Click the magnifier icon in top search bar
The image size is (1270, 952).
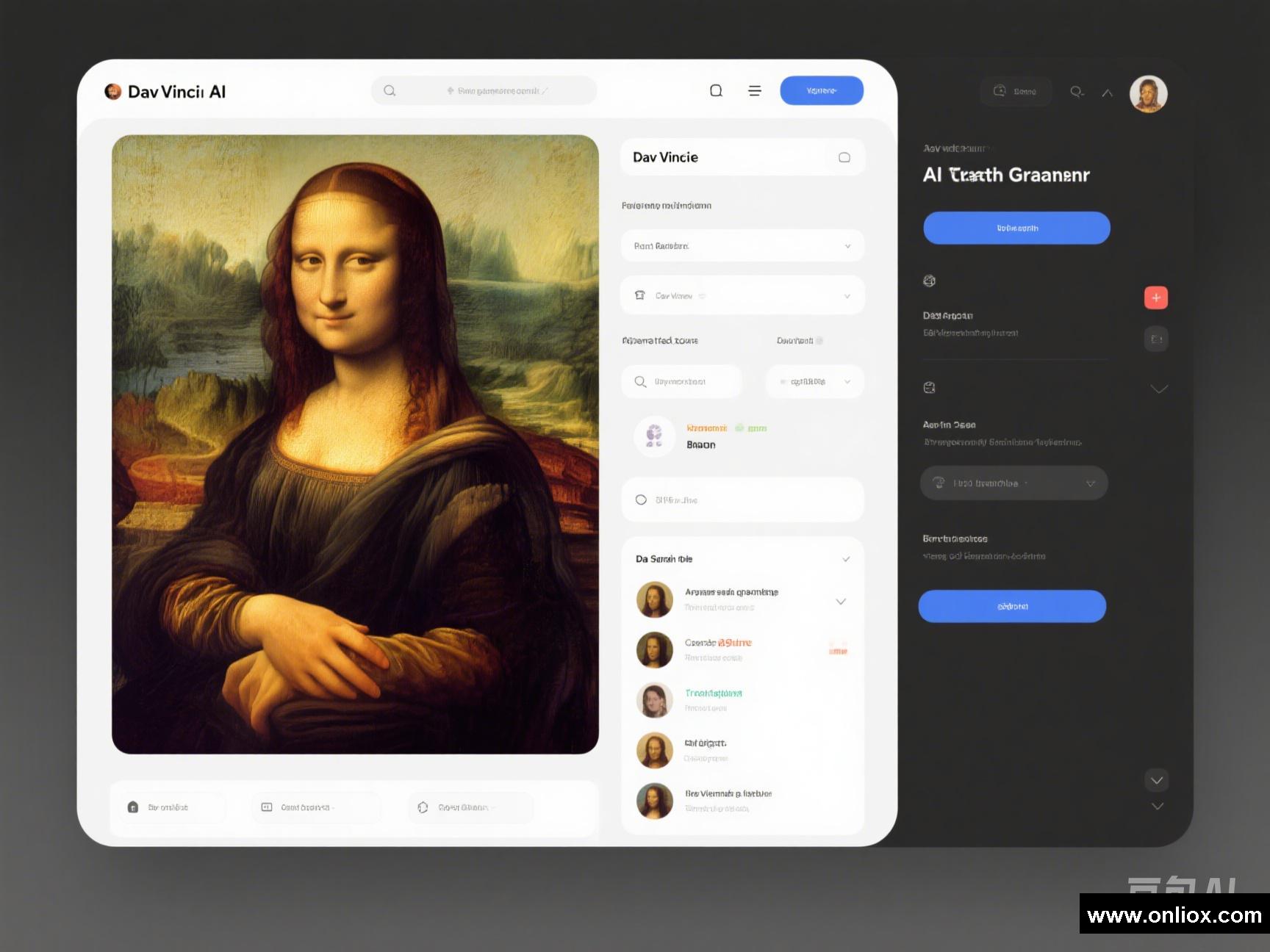[x=390, y=90]
